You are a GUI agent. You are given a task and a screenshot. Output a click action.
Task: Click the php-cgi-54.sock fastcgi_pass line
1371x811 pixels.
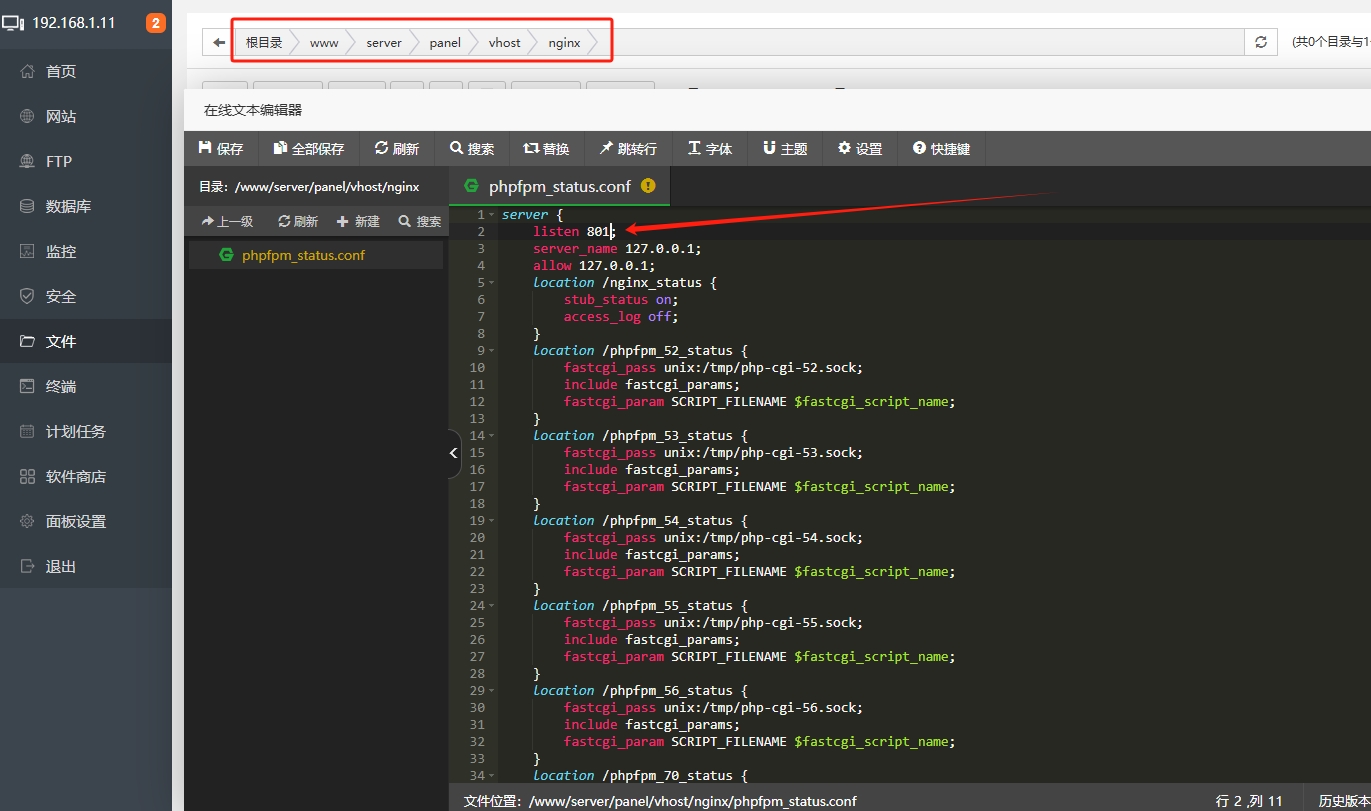click(715, 537)
